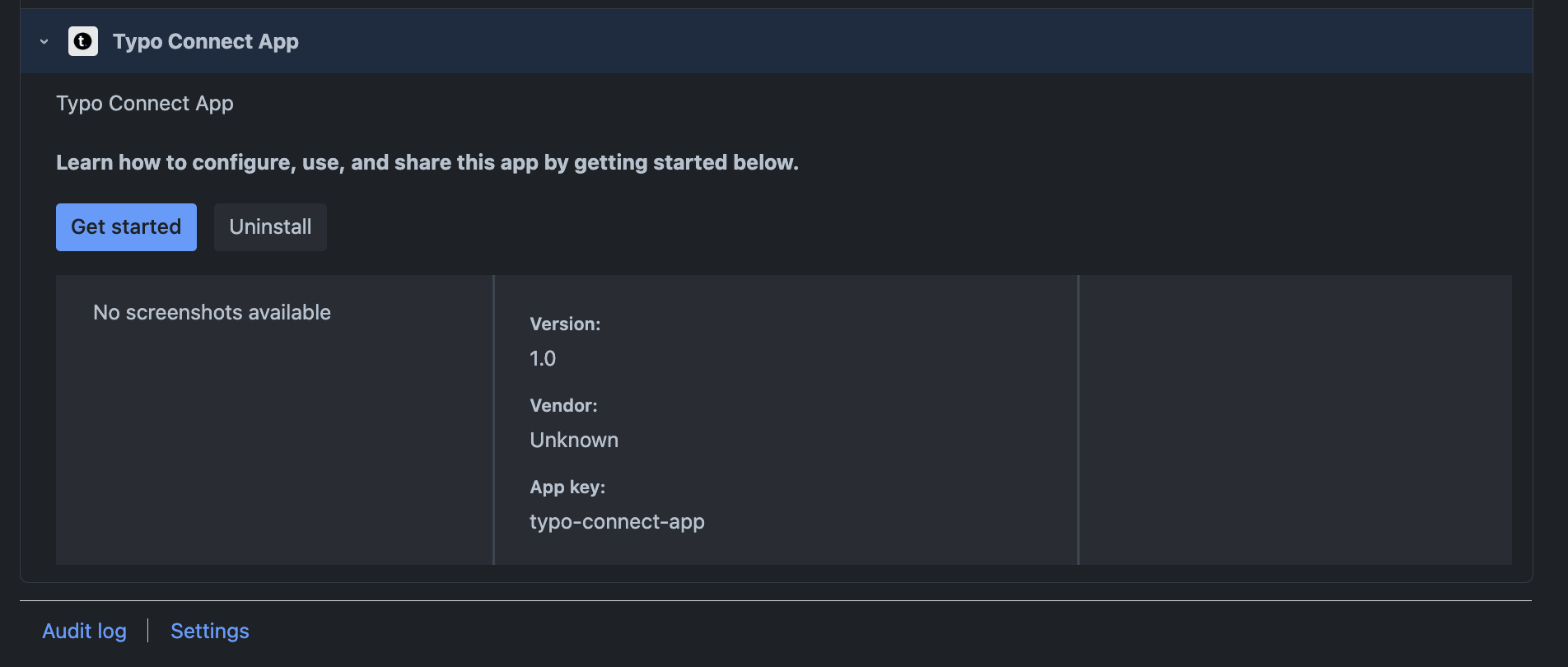Image resolution: width=1568 pixels, height=667 pixels.
Task: Open the Audit log link
Action: coord(85,631)
